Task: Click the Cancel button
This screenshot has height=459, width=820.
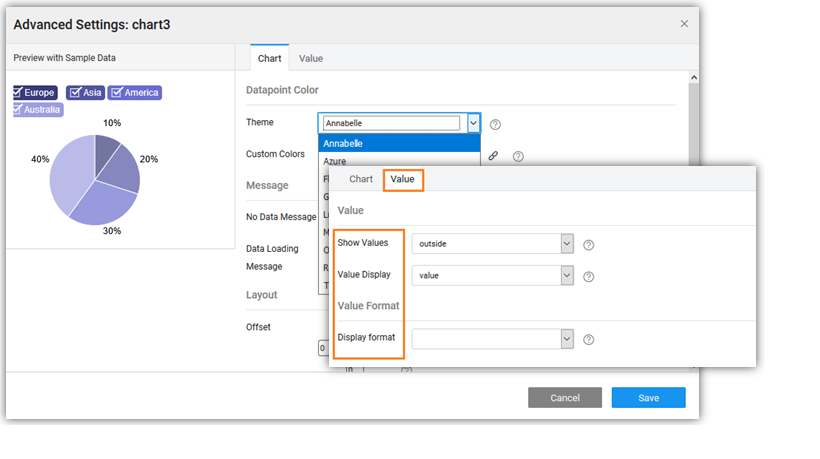Action: point(565,398)
